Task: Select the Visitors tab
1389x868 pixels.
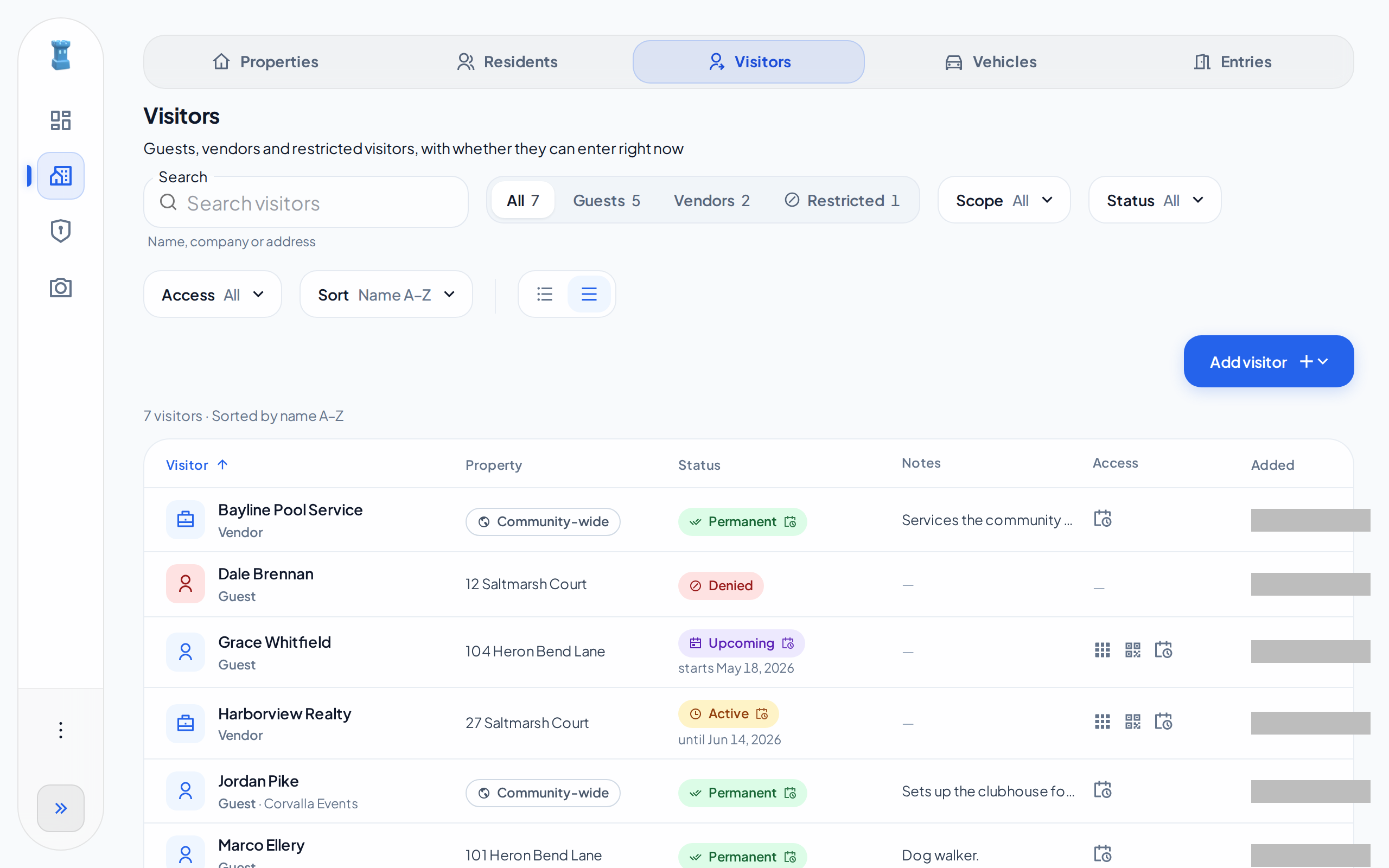Action: [x=748, y=62]
